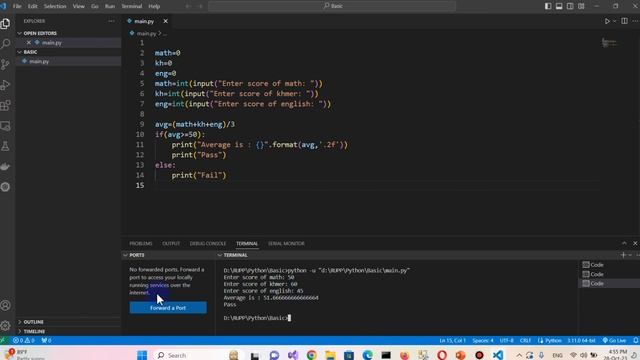Split the editor to the right
640x360 pixels.
624,21
